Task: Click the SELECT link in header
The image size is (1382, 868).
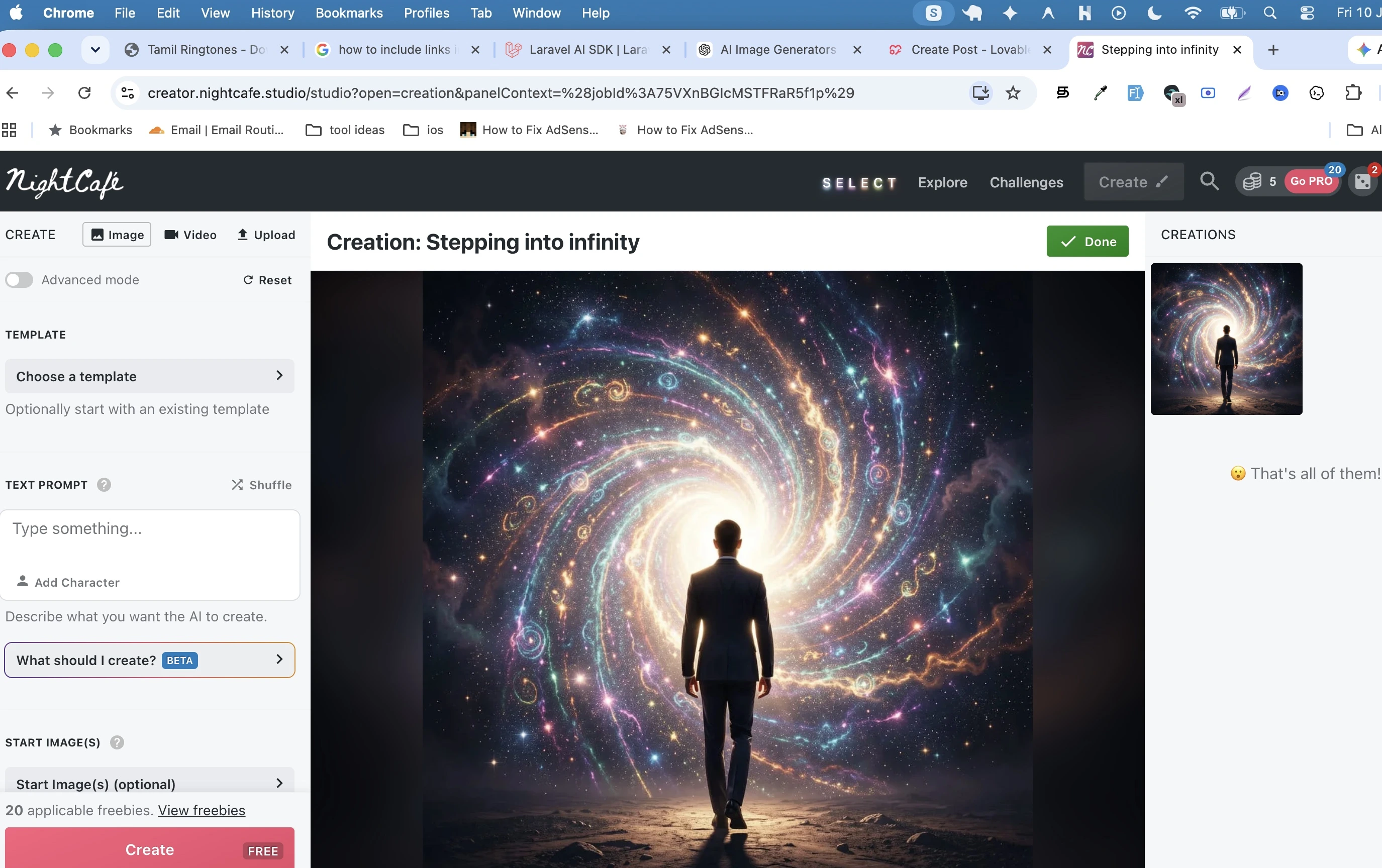Action: pyautogui.click(x=859, y=182)
